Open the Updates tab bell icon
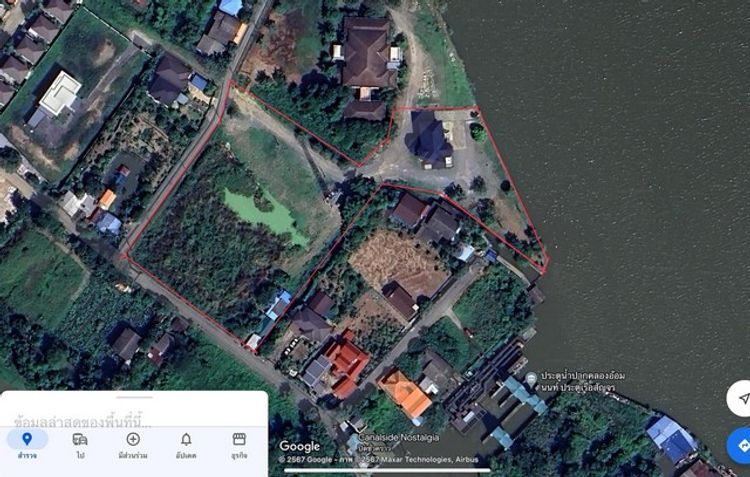Image resolution: width=750 pixels, height=477 pixels. click(186, 444)
